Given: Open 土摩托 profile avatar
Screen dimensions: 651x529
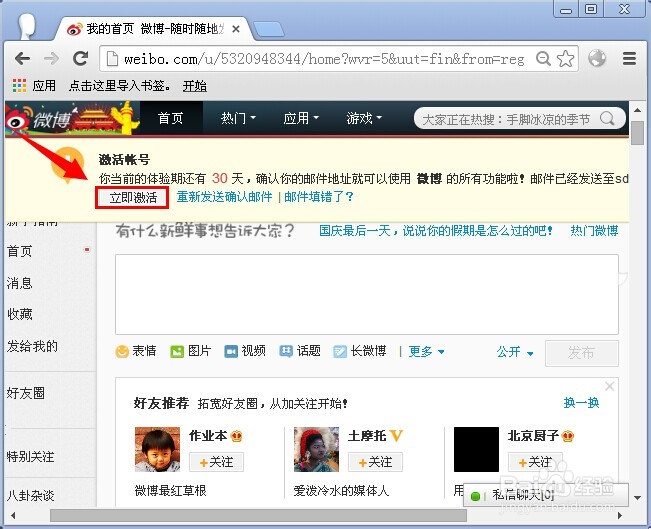Looking at the screenshot, I should tap(316, 449).
